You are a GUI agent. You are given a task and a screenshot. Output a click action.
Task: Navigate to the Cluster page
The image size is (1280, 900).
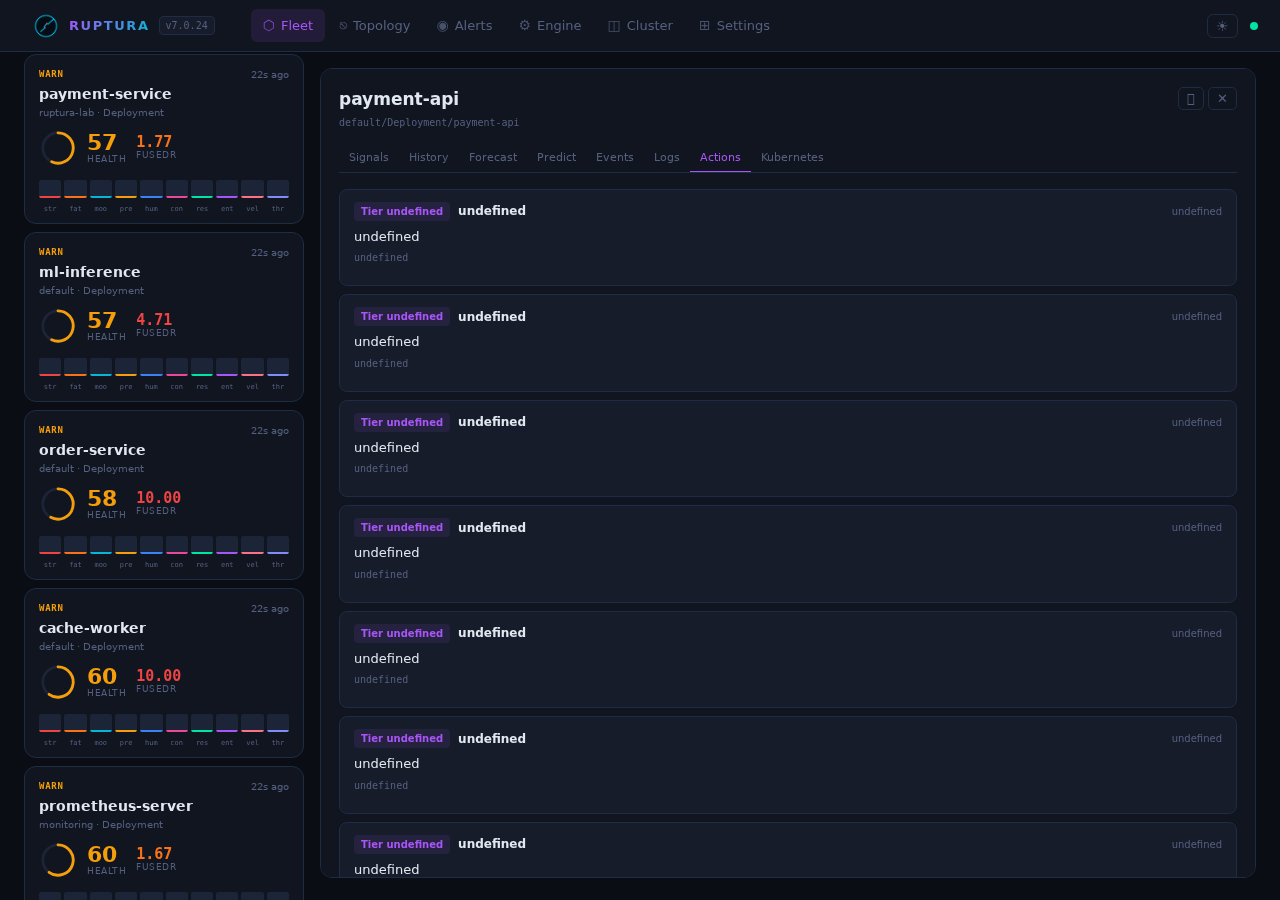click(640, 26)
